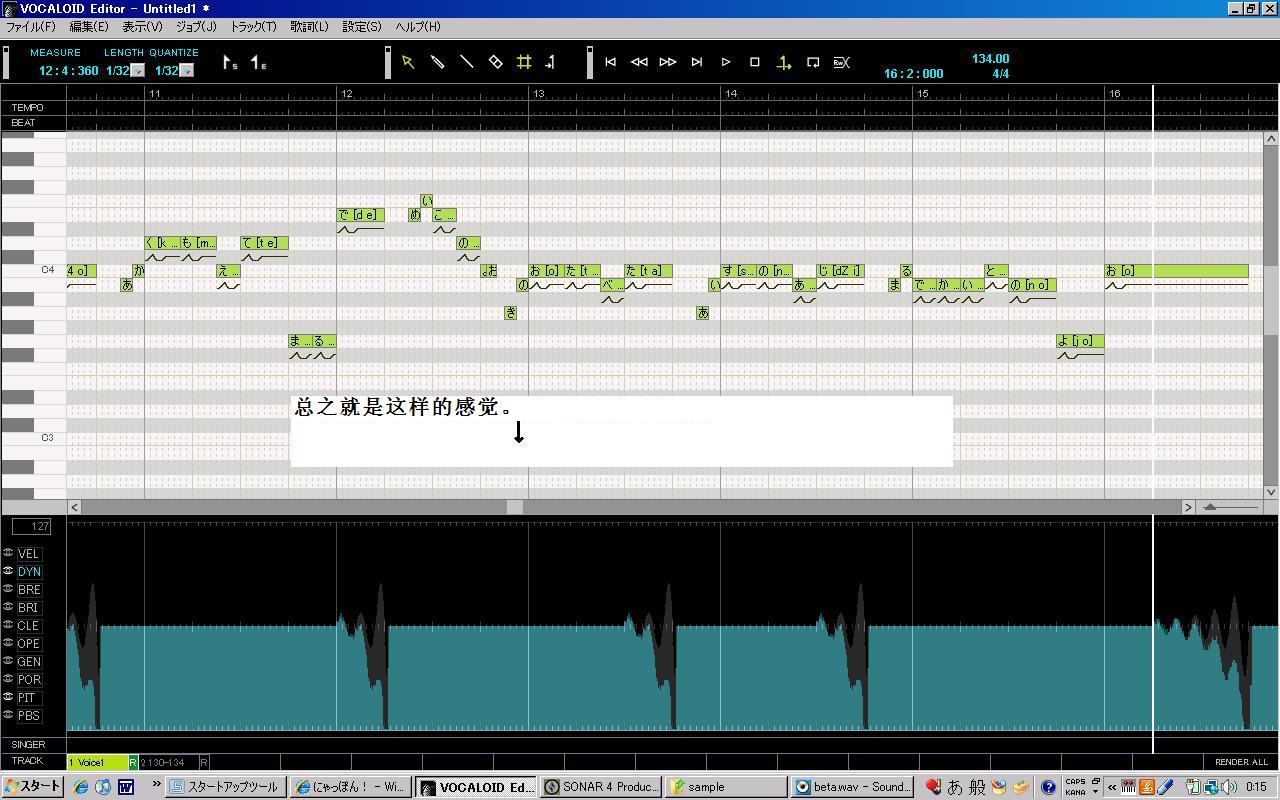This screenshot has width=1280, height=800.
Task: Select the arrow pointer tool
Action: click(x=408, y=62)
